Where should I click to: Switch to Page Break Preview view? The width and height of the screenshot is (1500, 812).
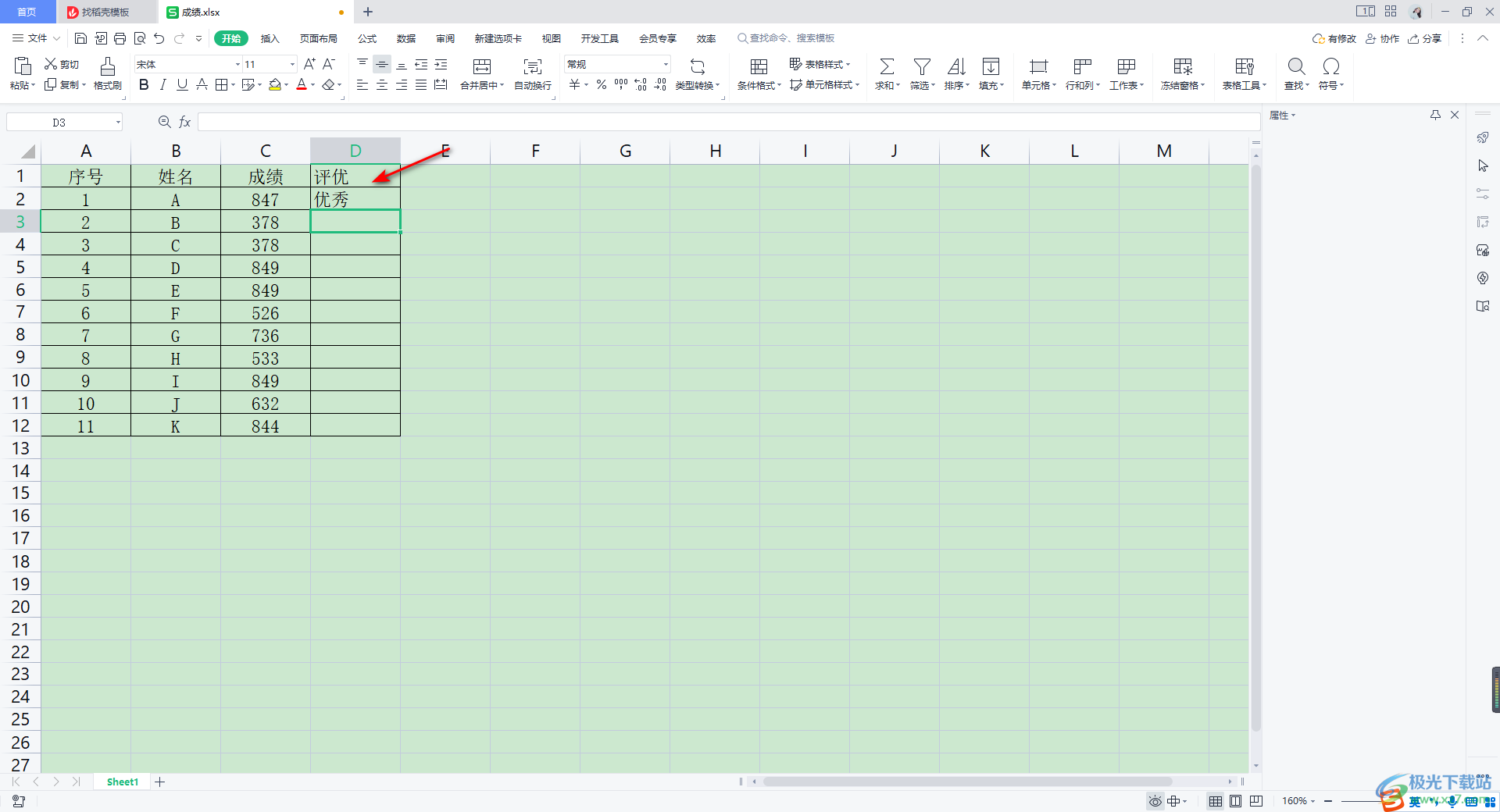pos(1256,801)
